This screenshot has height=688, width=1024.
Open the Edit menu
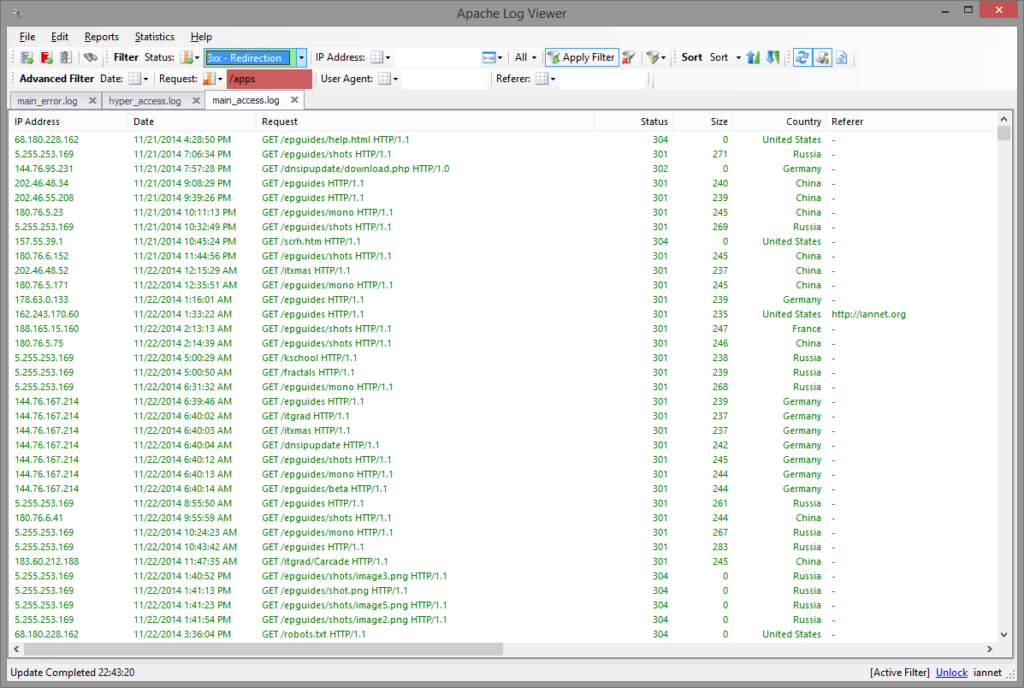(59, 37)
